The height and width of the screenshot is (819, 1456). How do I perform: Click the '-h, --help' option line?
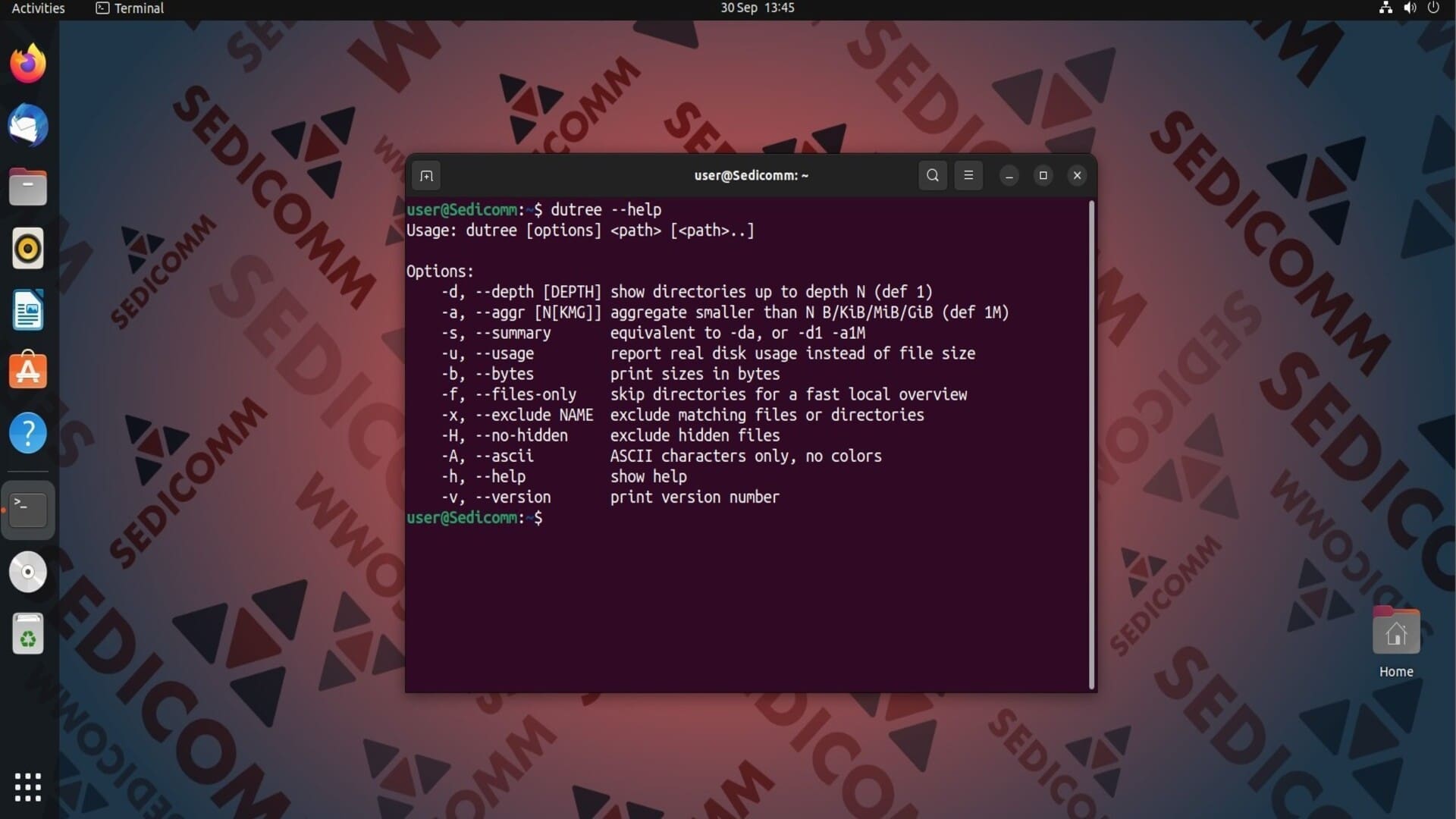pos(564,476)
